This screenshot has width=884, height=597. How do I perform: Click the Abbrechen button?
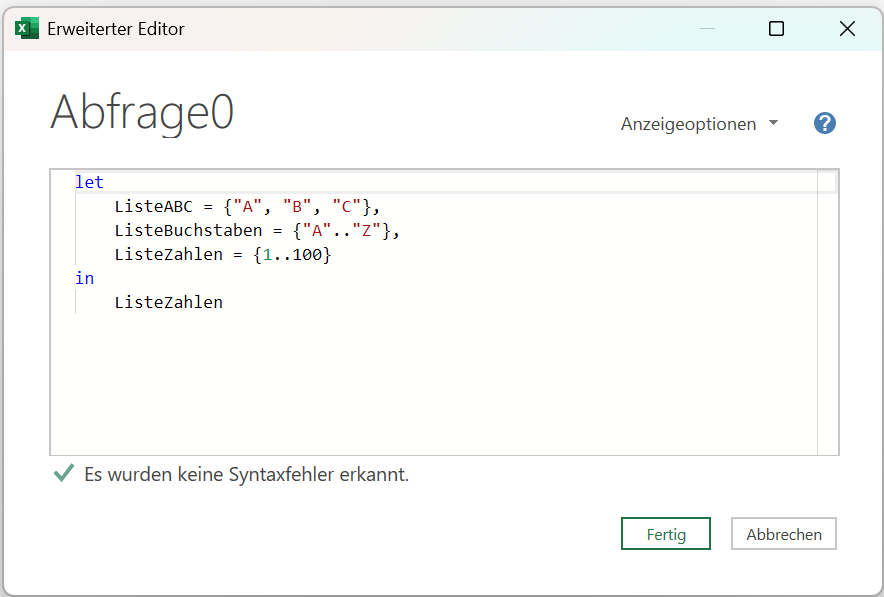pyautogui.click(x=784, y=533)
